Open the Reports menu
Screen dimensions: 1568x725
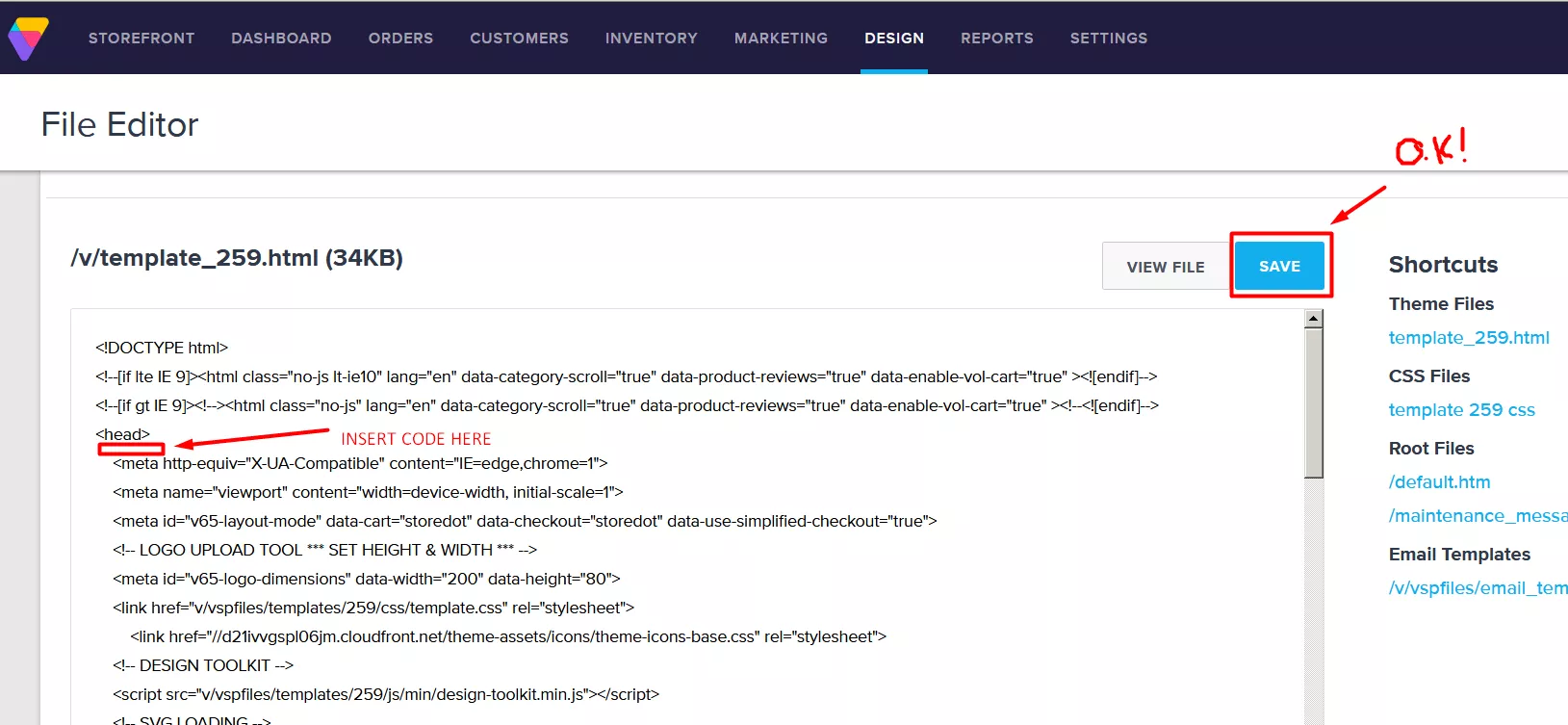coord(997,39)
